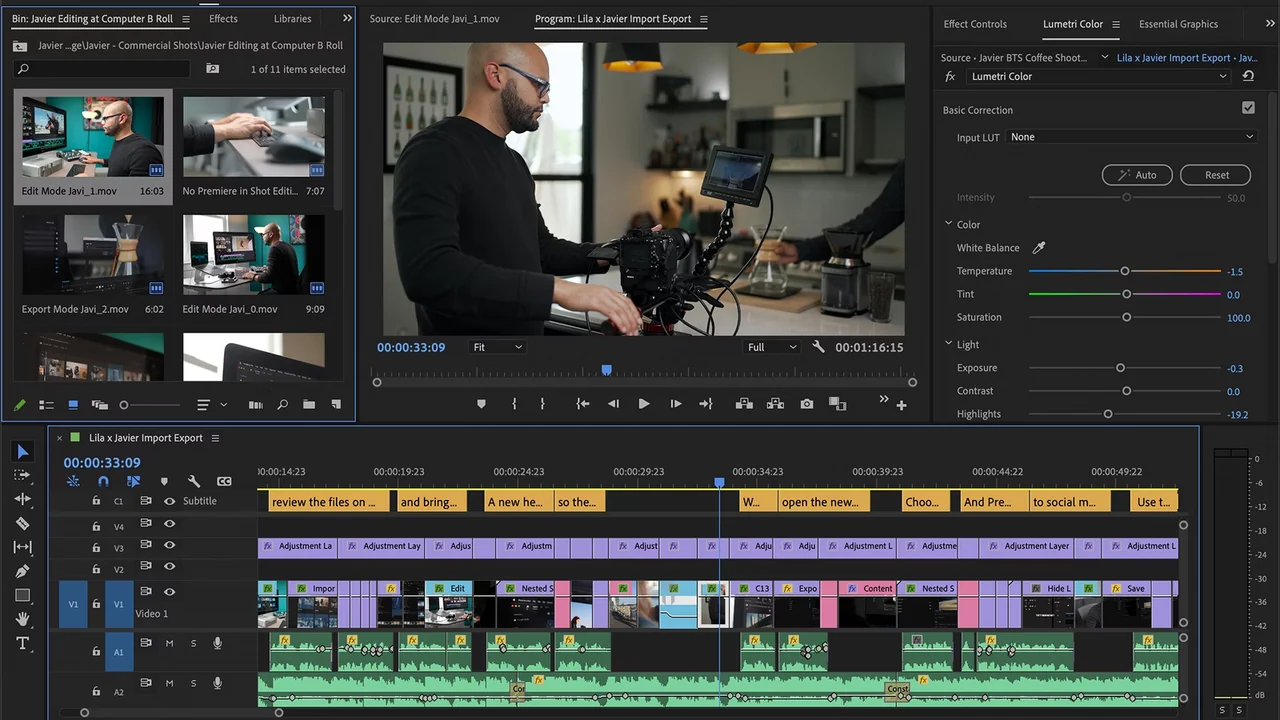Select the Razor tool
1280x720 pixels.
[23, 523]
